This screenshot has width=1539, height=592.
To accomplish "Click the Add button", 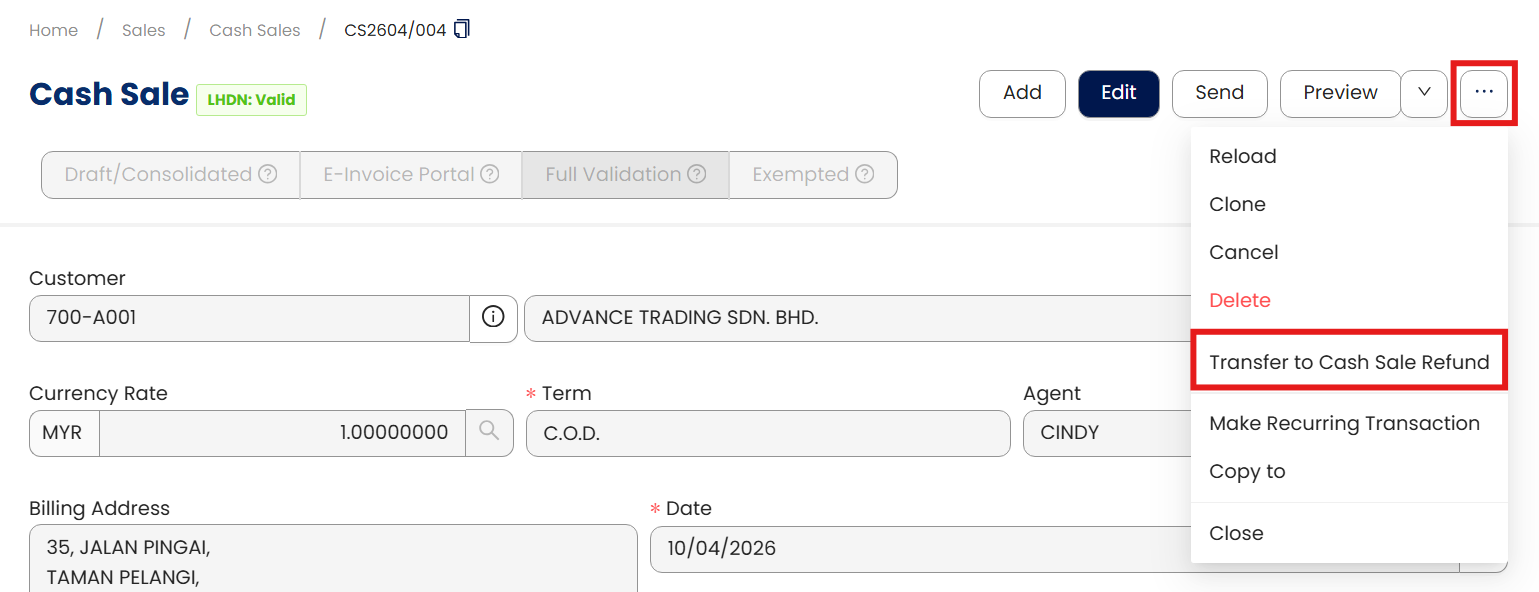I will pos(1022,93).
